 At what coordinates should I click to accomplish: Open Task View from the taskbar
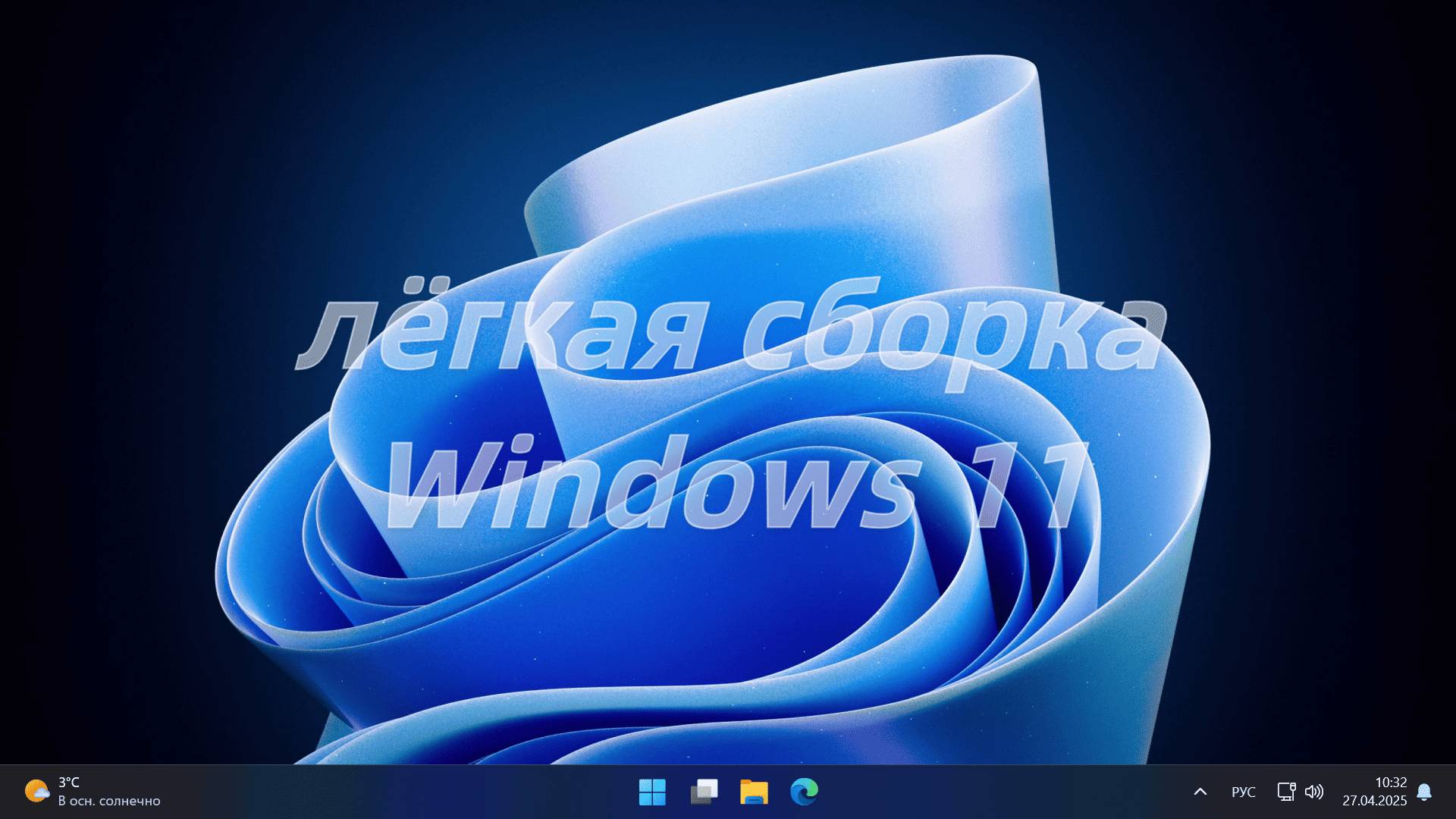(x=704, y=792)
